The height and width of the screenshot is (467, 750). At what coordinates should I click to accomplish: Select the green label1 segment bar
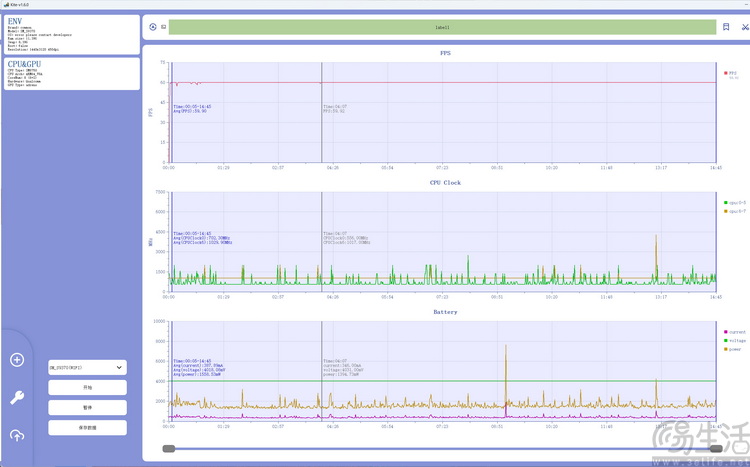pos(442,27)
